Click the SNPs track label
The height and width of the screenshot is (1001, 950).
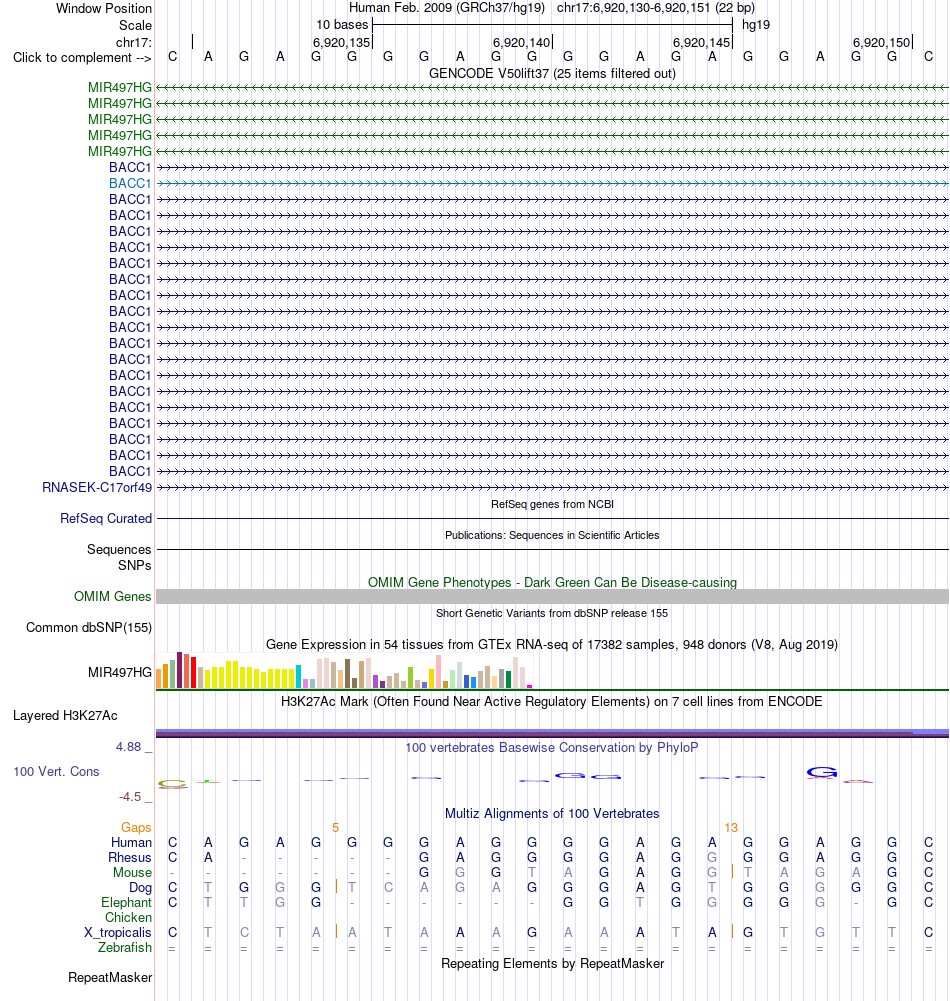tap(135, 566)
